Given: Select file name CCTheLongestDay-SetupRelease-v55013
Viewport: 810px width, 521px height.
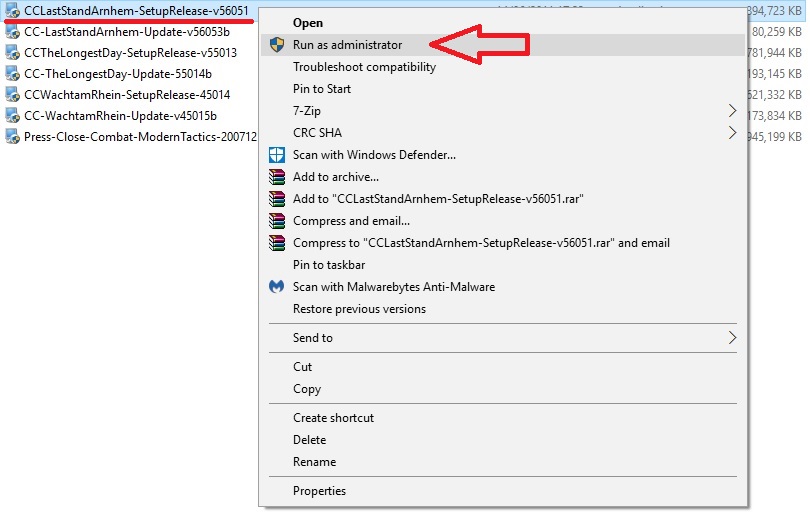Looking at the screenshot, I should click(130, 53).
